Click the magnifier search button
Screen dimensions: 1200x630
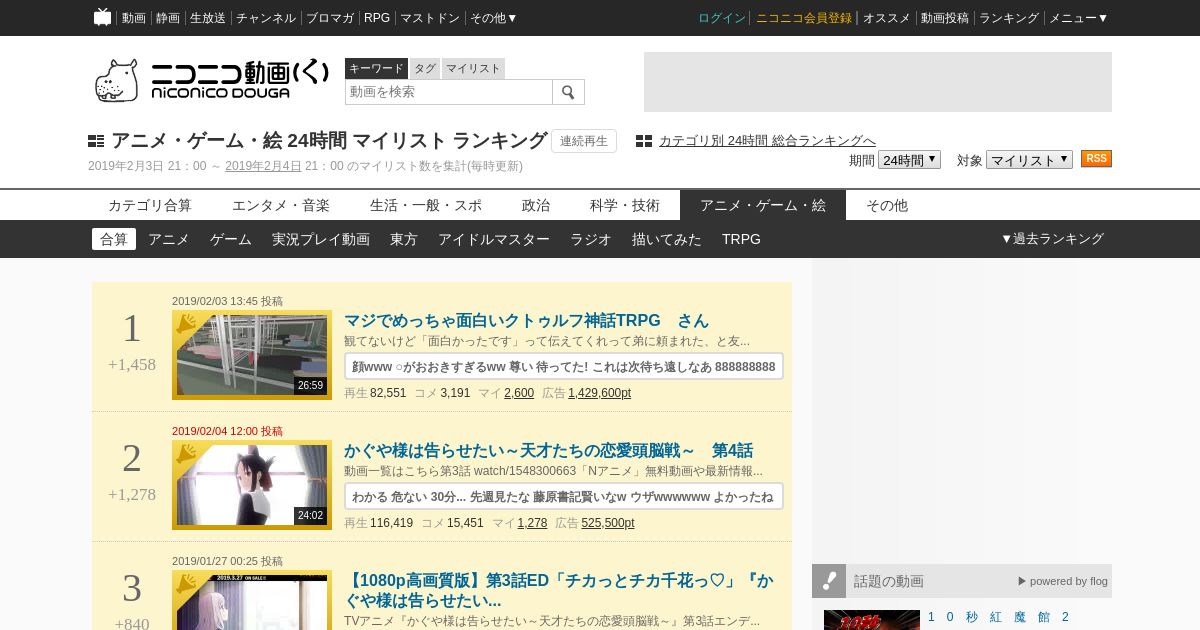pyautogui.click(x=568, y=92)
